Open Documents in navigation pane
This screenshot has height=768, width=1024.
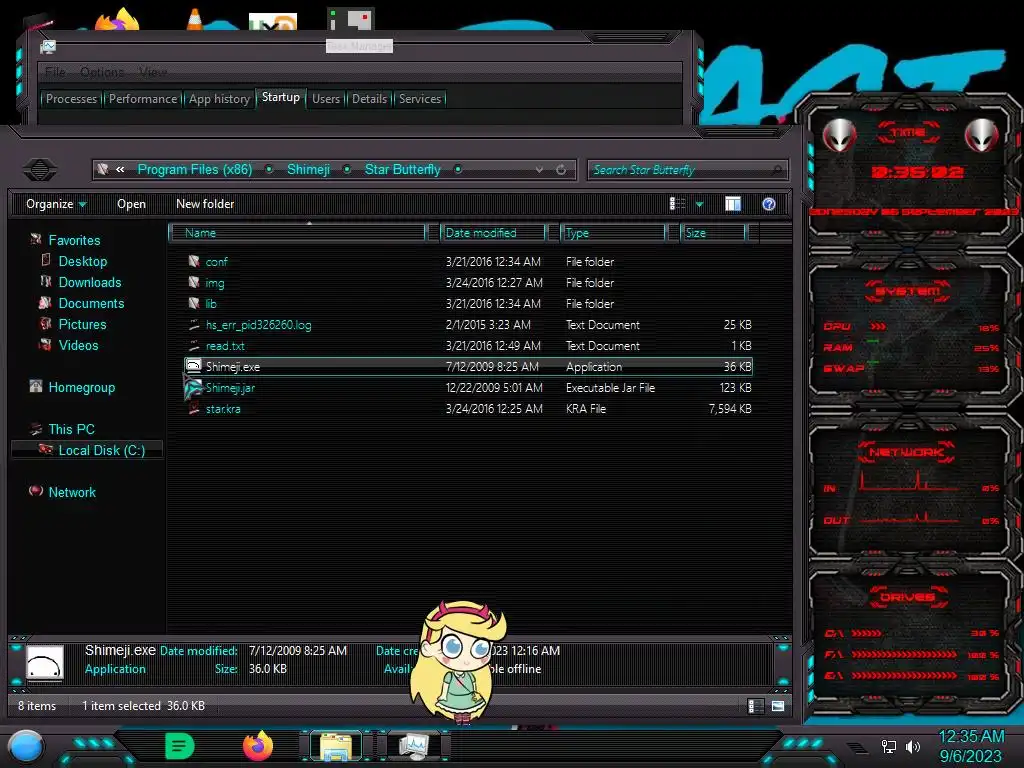[91, 303]
